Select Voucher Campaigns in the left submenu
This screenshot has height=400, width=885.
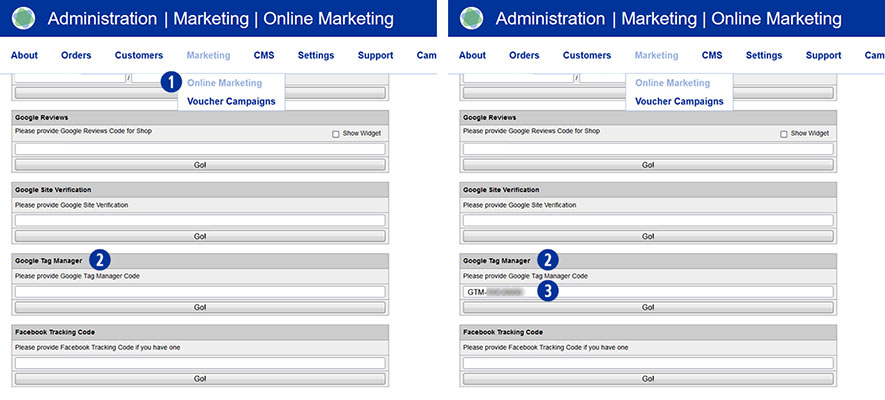[231, 101]
